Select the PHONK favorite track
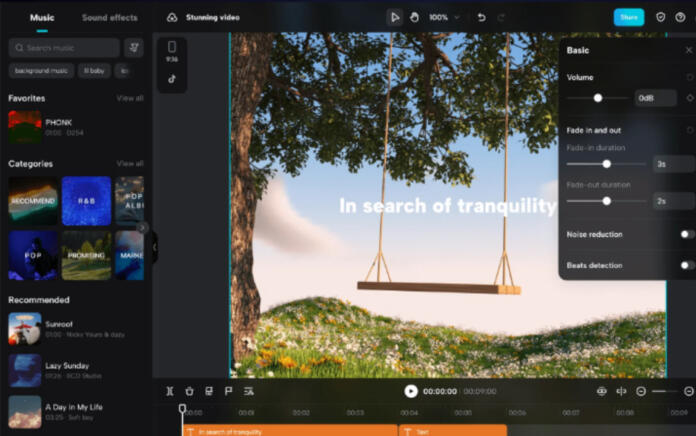The height and width of the screenshot is (436, 696). 75,127
